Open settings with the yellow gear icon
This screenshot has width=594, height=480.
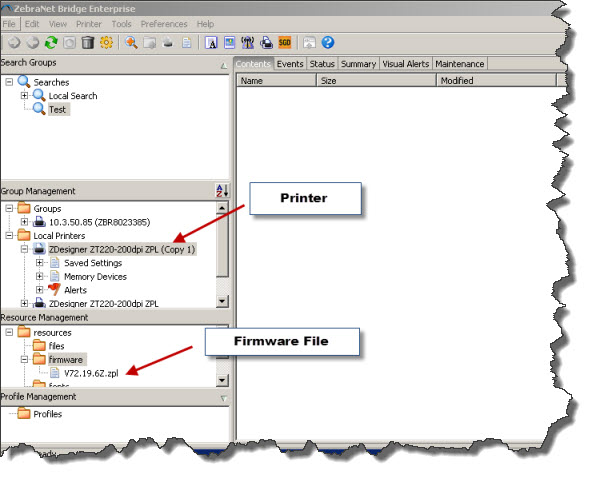[x=106, y=42]
